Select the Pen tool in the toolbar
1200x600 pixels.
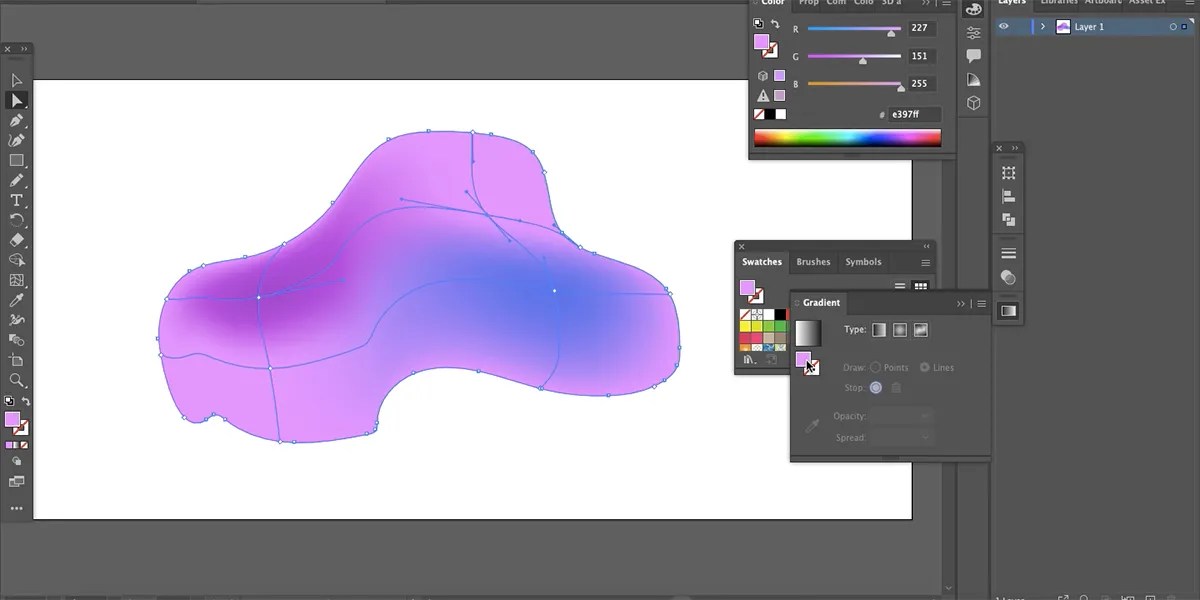point(16,120)
